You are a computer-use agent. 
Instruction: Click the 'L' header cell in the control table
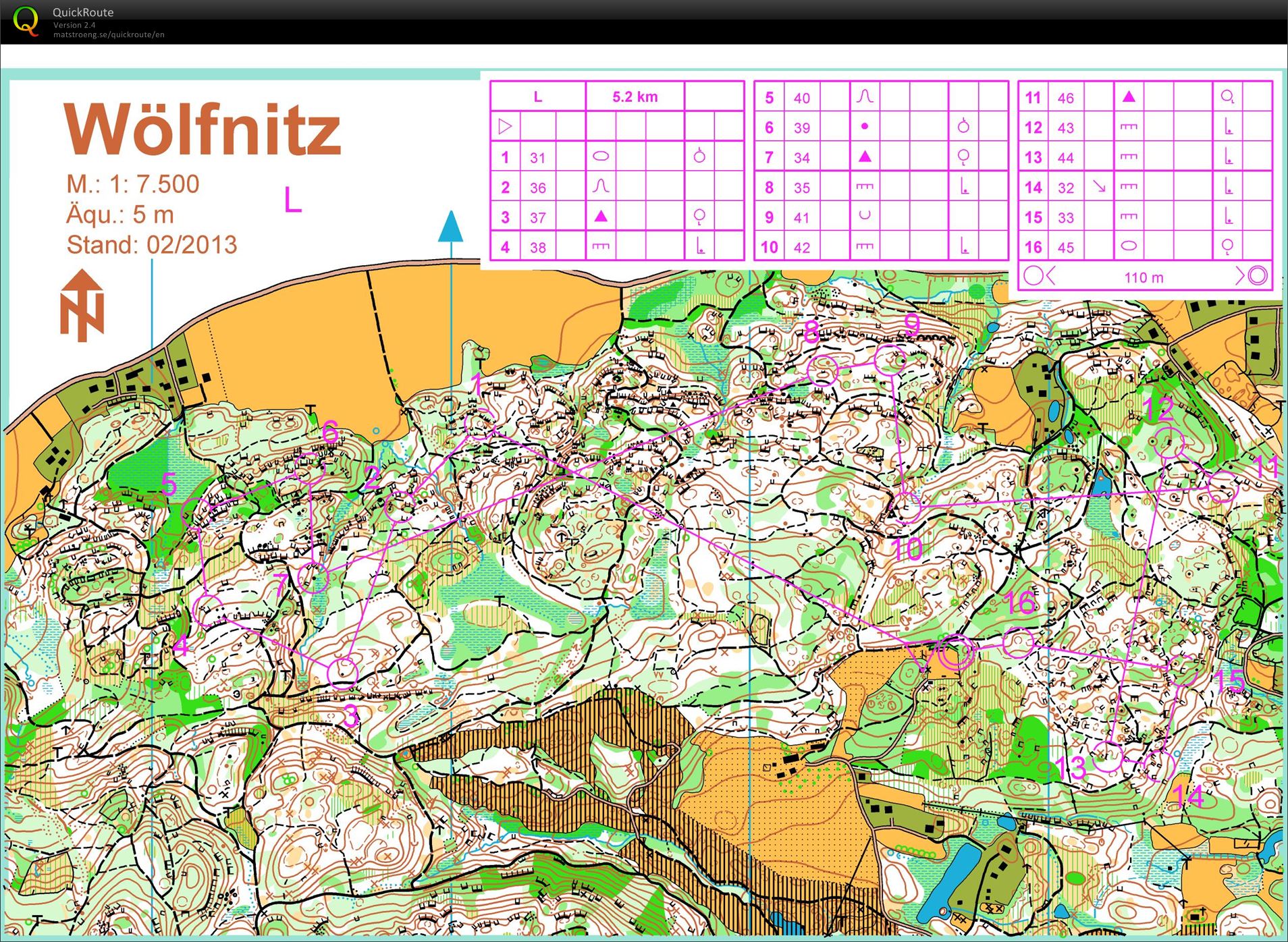point(538,96)
